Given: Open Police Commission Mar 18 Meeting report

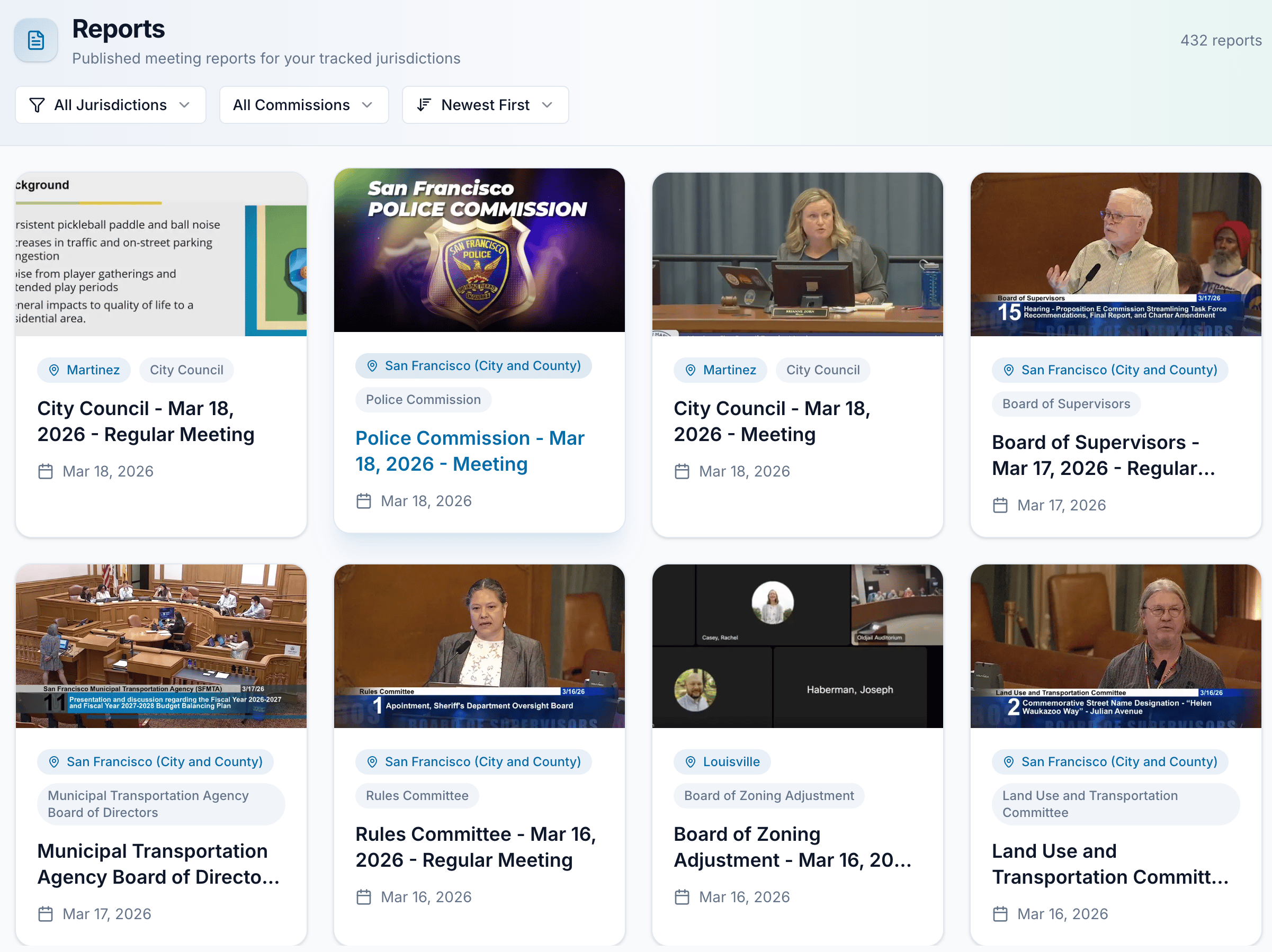Looking at the screenshot, I should point(469,451).
